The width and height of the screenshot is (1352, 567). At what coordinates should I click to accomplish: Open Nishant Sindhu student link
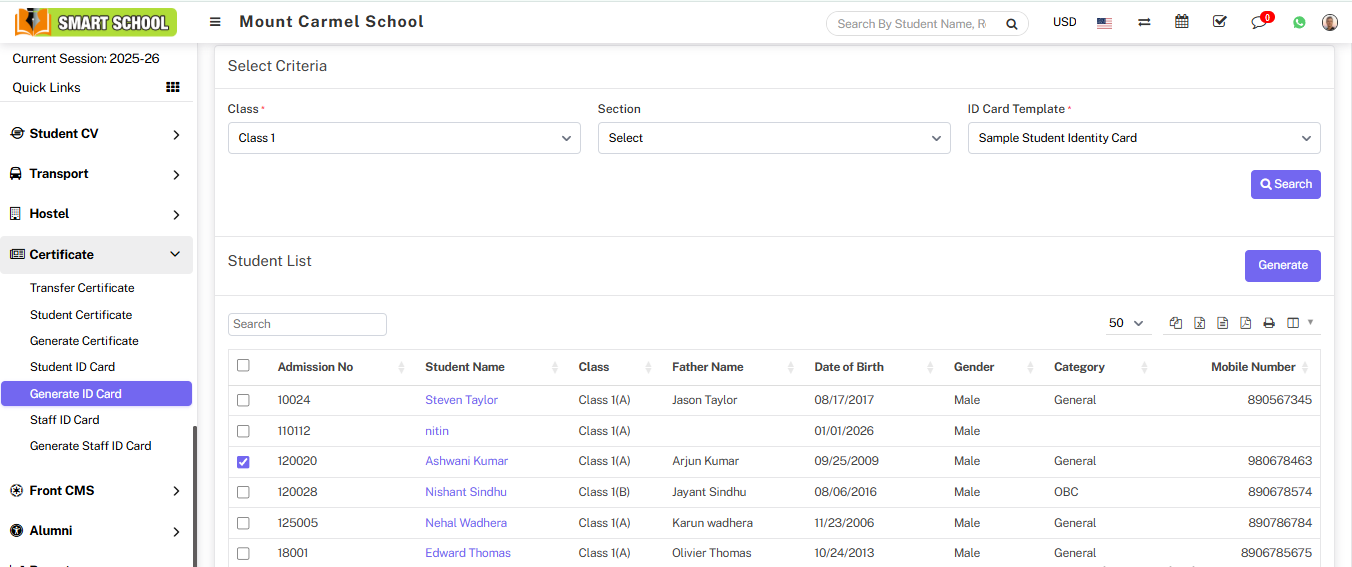465,492
